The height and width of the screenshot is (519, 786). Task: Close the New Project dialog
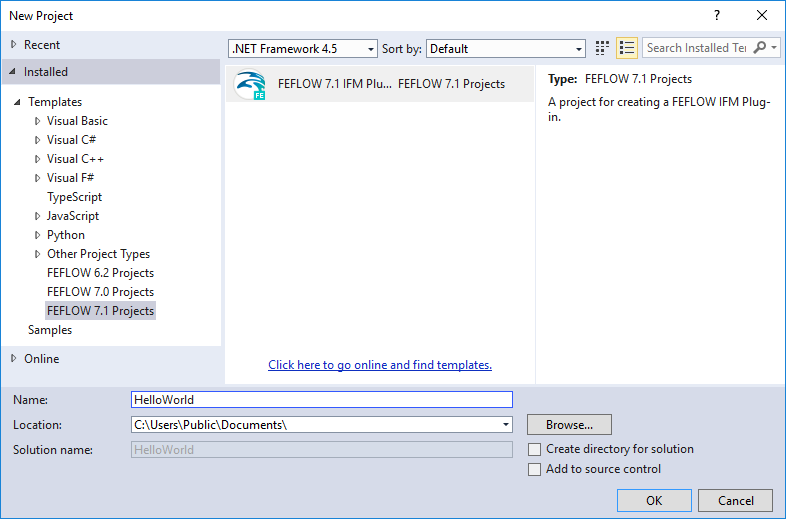(762, 15)
